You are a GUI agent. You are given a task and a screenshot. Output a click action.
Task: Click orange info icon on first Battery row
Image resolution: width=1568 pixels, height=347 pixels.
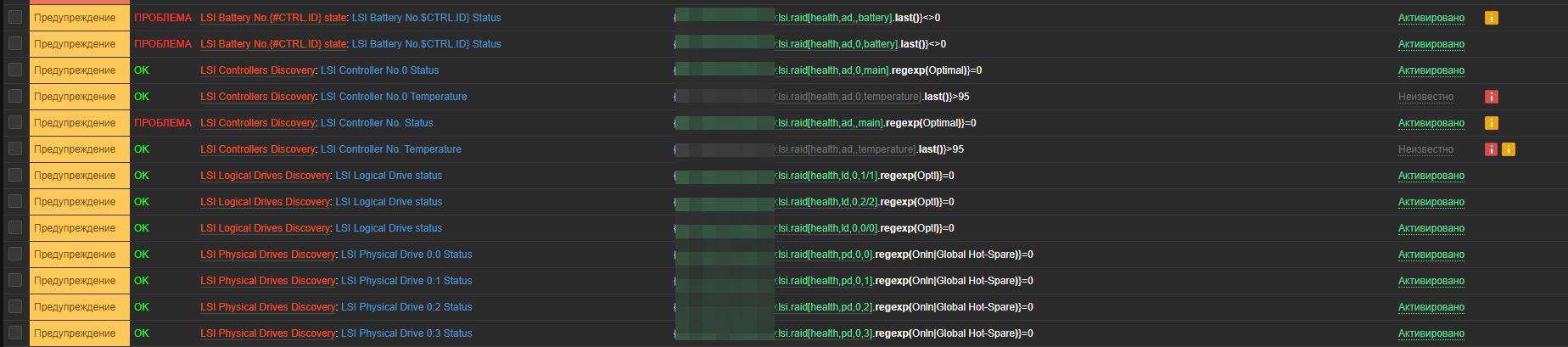click(1491, 18)
